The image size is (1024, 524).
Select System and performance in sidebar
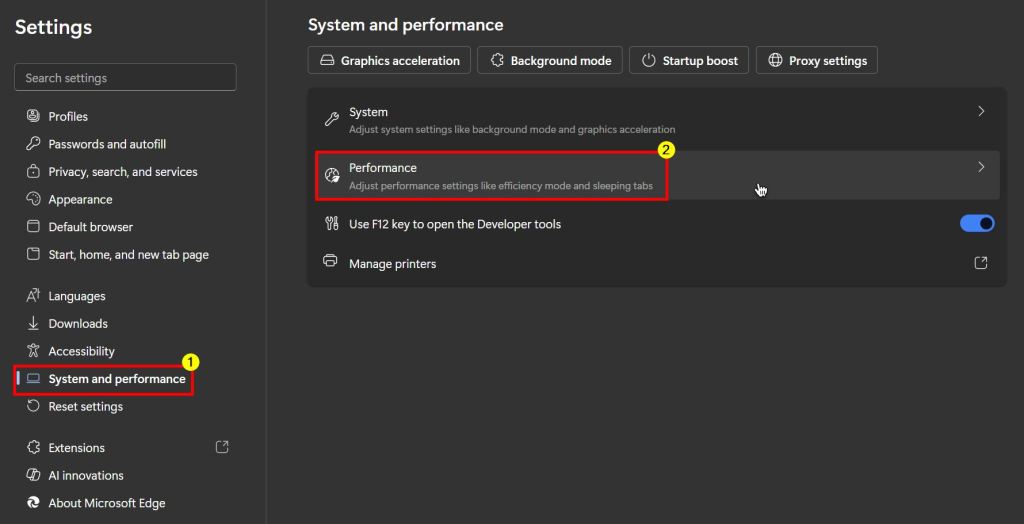[117, 379]
